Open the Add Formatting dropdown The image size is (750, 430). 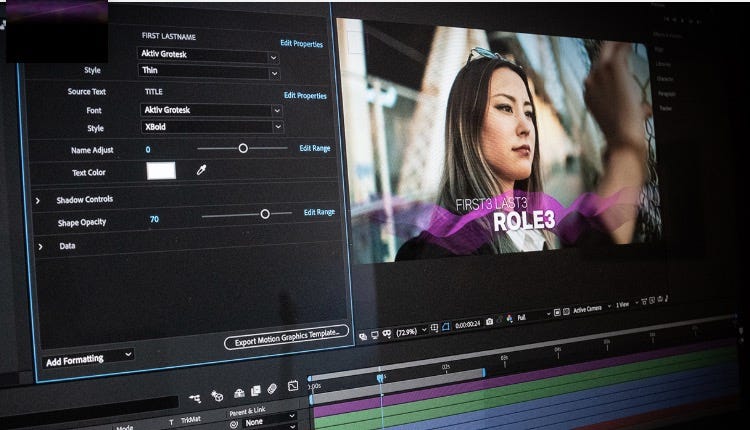point(87,358)
